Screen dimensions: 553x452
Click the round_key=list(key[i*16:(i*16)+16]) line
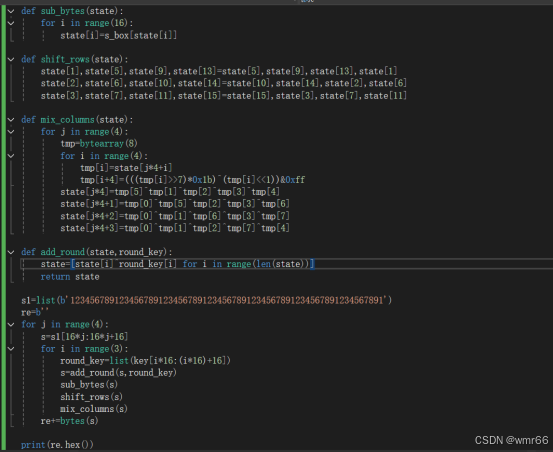pyautogui.click(x=145, y=361)
